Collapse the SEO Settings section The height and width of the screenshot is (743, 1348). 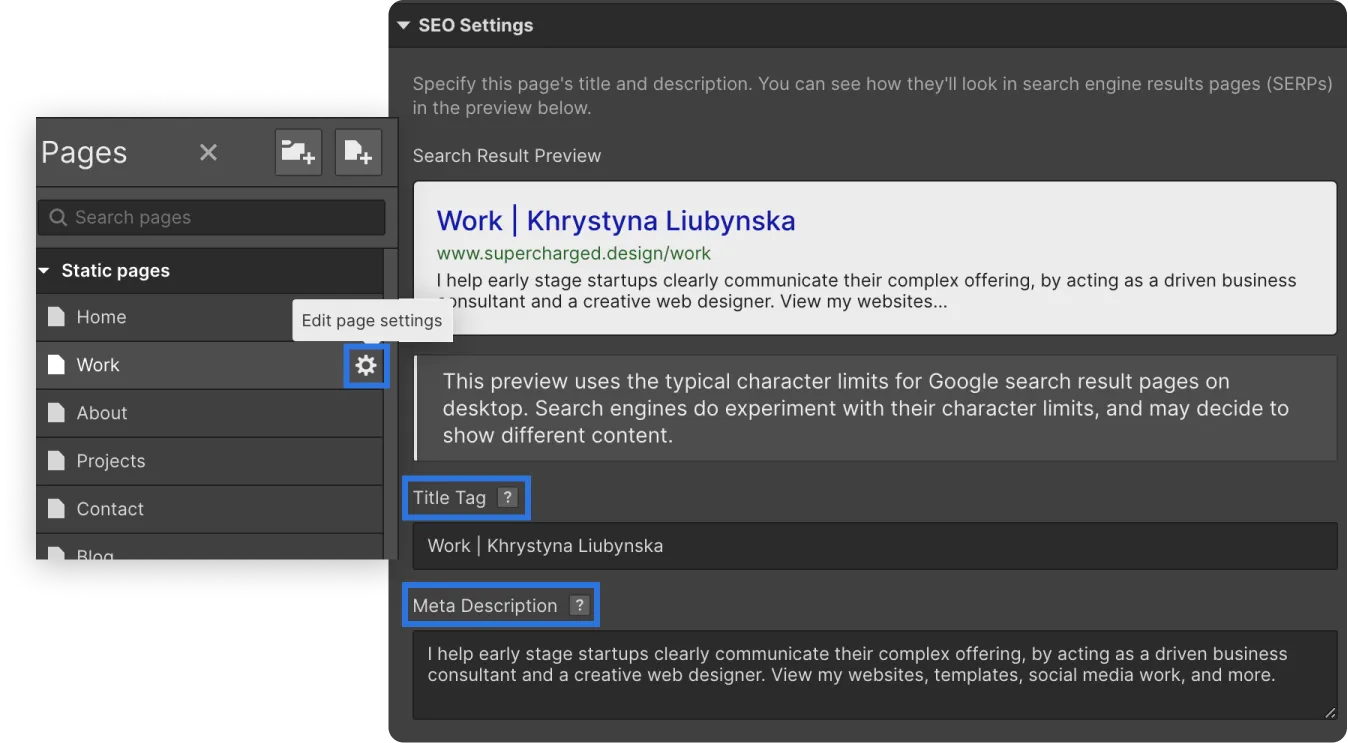point(403,25)
